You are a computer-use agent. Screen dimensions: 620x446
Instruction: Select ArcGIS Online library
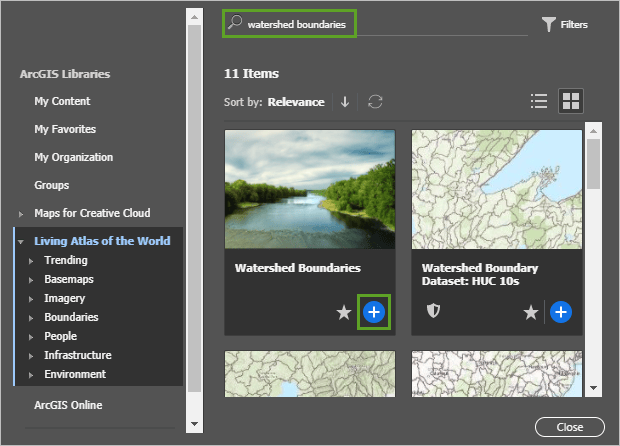(x=68, y=405)
